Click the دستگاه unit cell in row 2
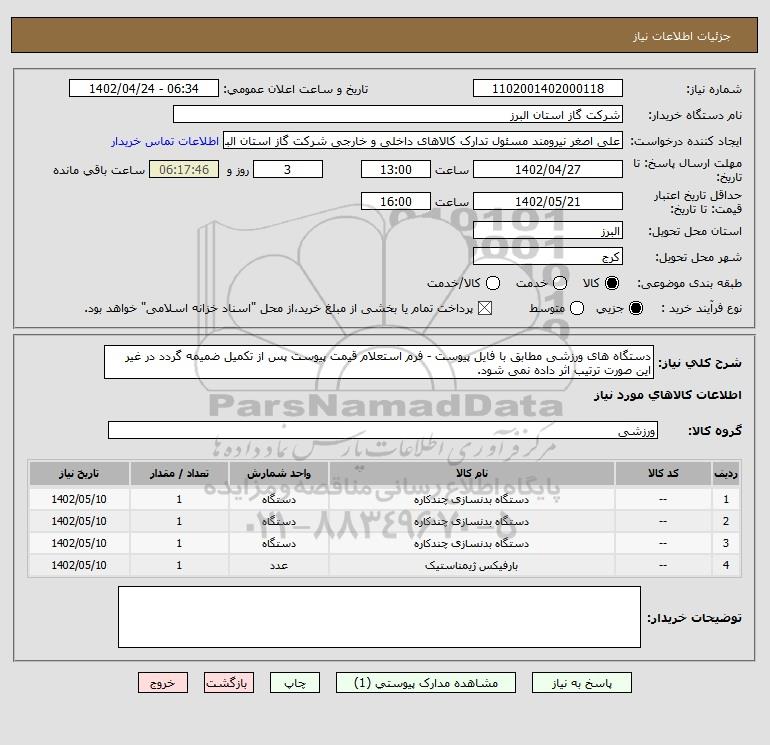 coord(278,522)
